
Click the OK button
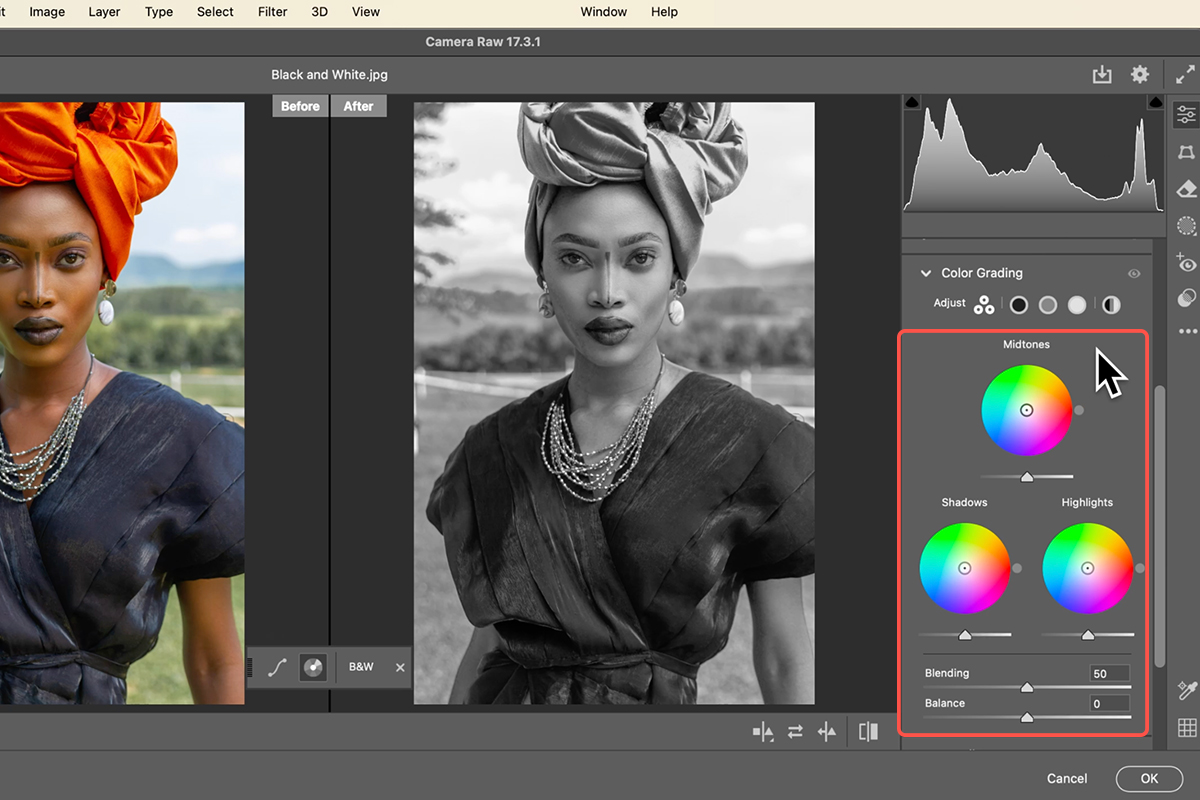coord(1149,778)
